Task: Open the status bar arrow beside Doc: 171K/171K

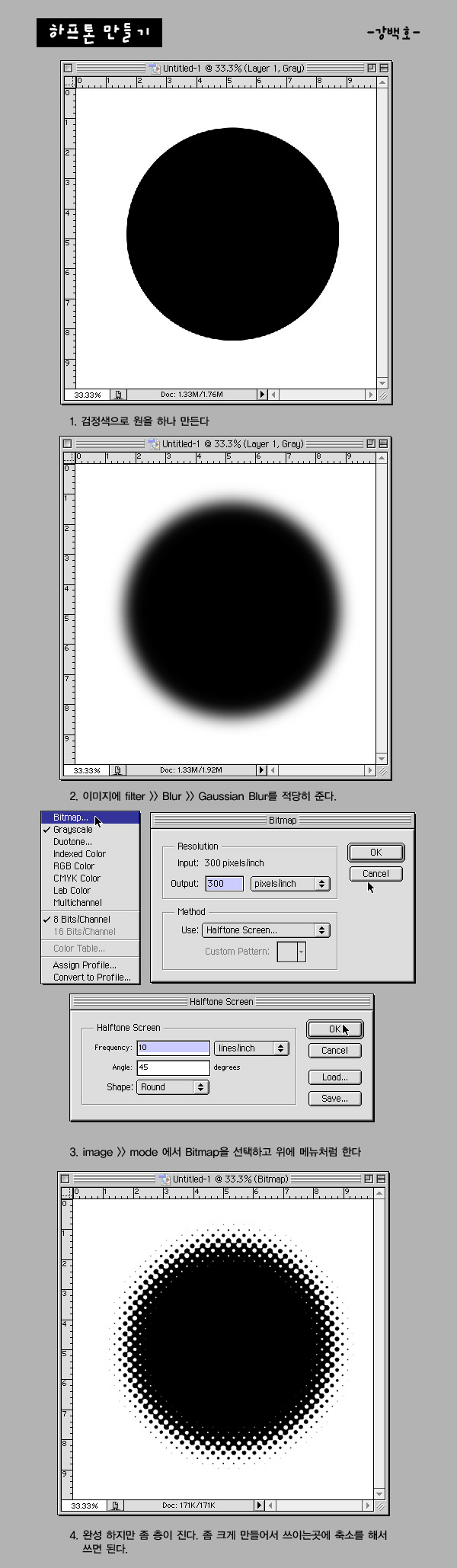Action: point(260,1506)
